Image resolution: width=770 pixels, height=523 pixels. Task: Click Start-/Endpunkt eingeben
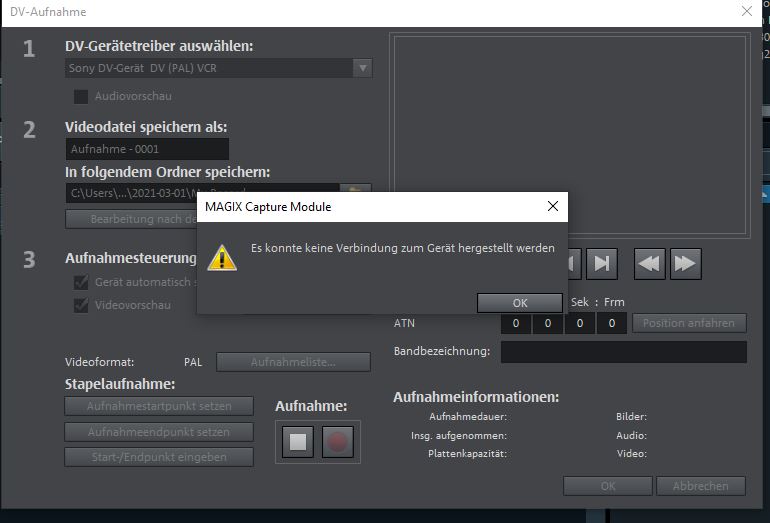pos(159,457)
